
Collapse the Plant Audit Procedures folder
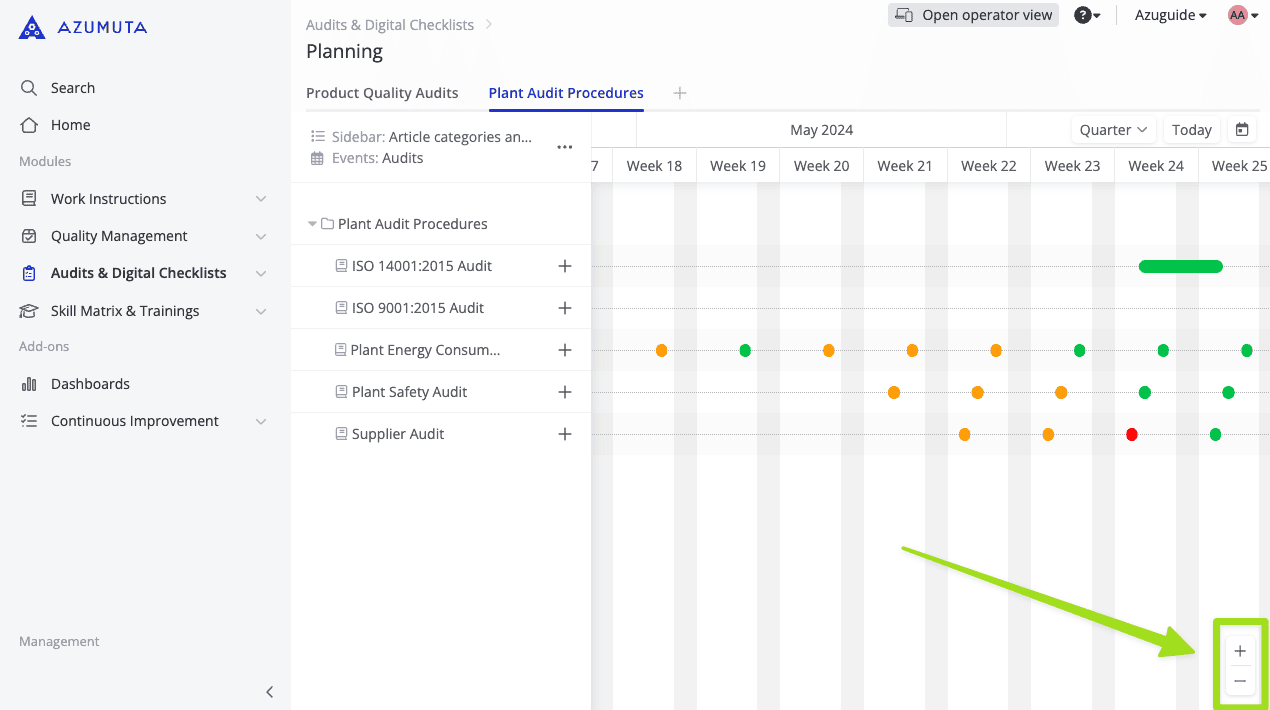point(313,224)
